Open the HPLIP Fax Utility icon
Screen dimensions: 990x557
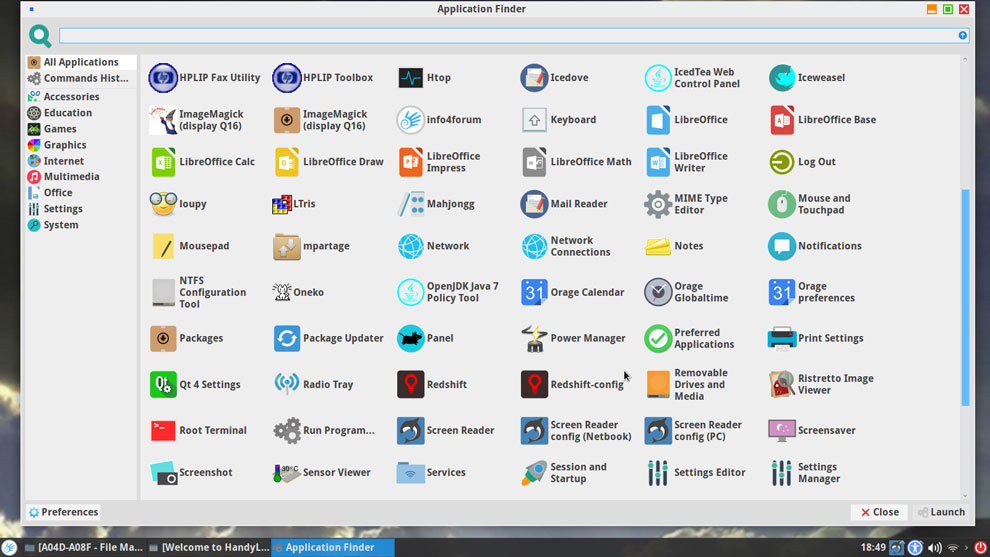[x=163, y=78]
